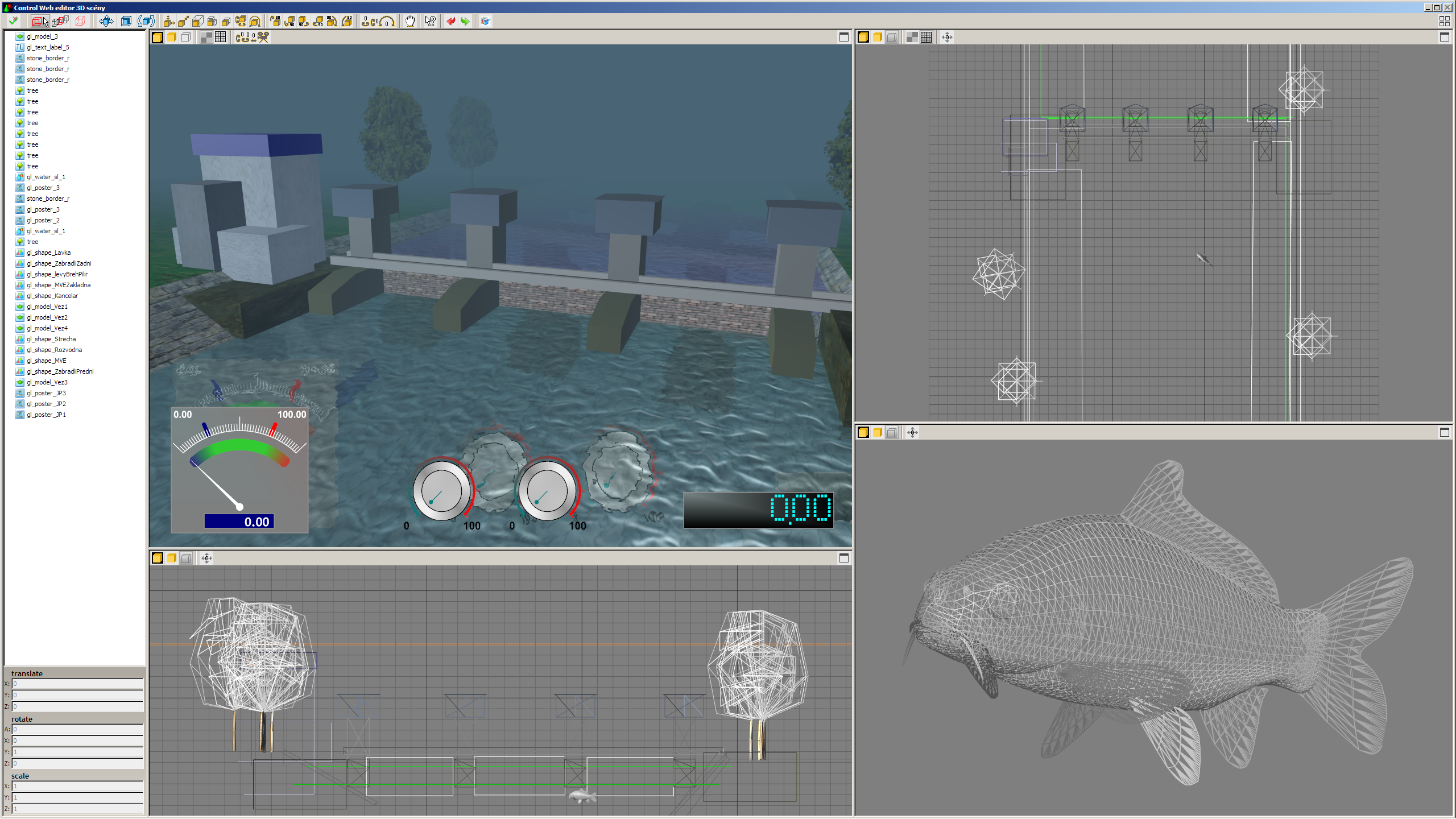
Task: Click the center view icon in bottom viewport
Action: [207, 558]
